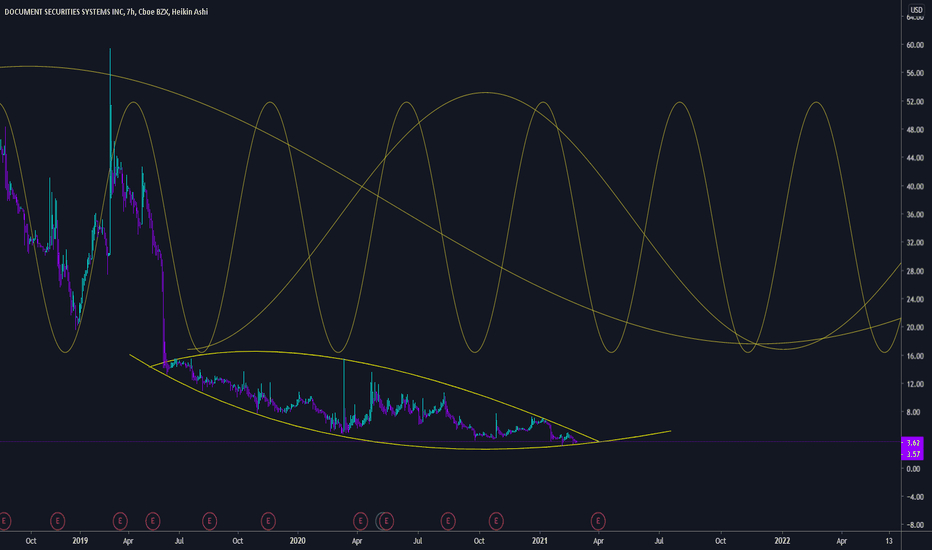Image resolution: width=932 pixels, height=550 pixels.
Task: Click the 20.00 price axis label
Action: click(915, 328)
